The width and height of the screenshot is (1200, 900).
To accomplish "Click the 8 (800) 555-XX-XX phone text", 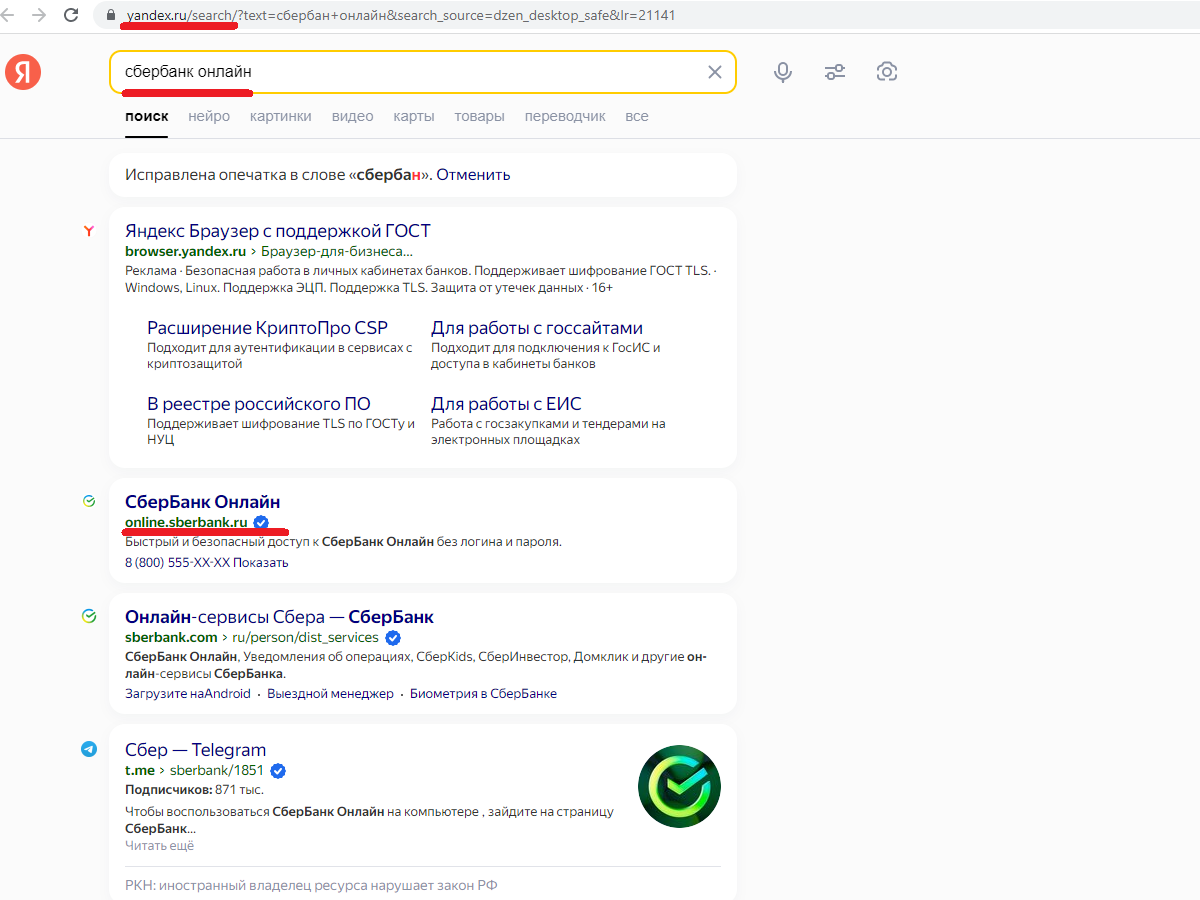I will 177,562.
